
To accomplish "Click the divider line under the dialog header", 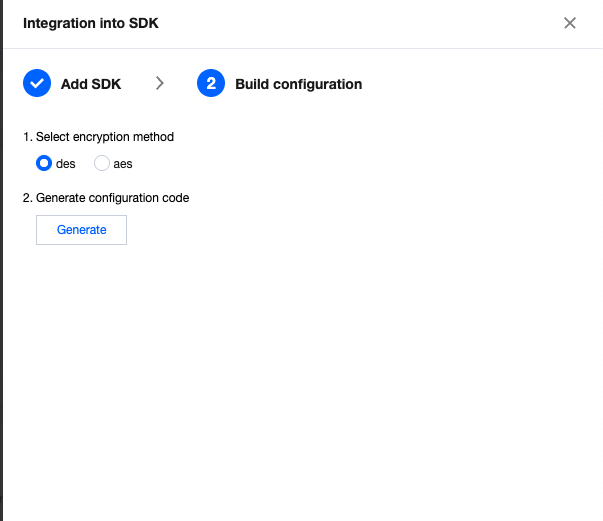I will tap(300, 48).
